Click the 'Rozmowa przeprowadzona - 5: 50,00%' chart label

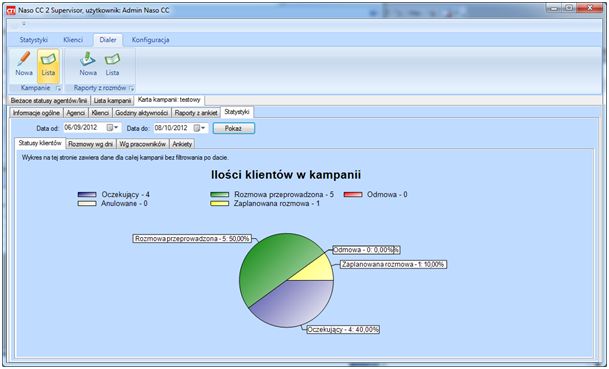[192, 238]
